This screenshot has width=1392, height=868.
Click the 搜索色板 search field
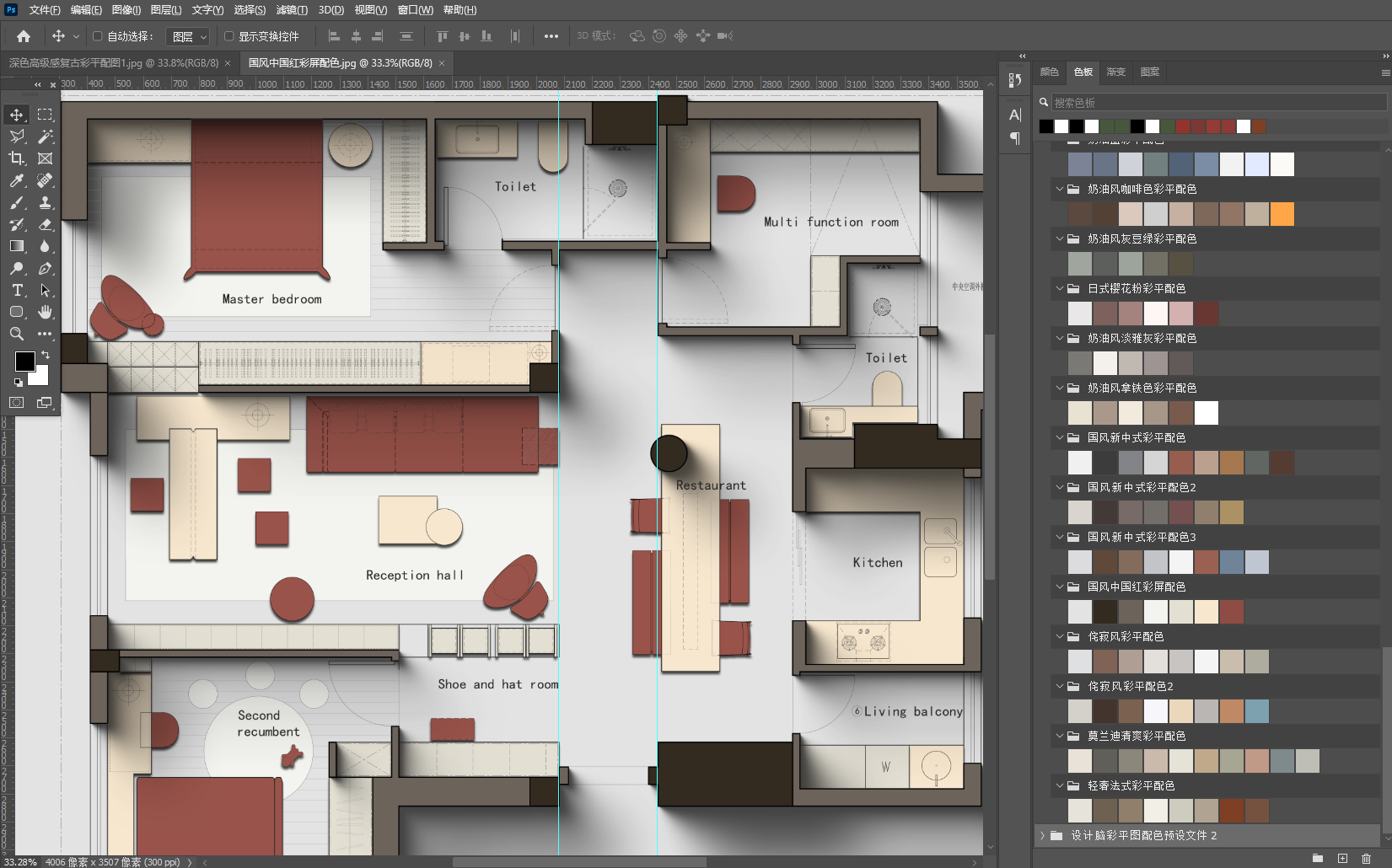(1218, 103)
